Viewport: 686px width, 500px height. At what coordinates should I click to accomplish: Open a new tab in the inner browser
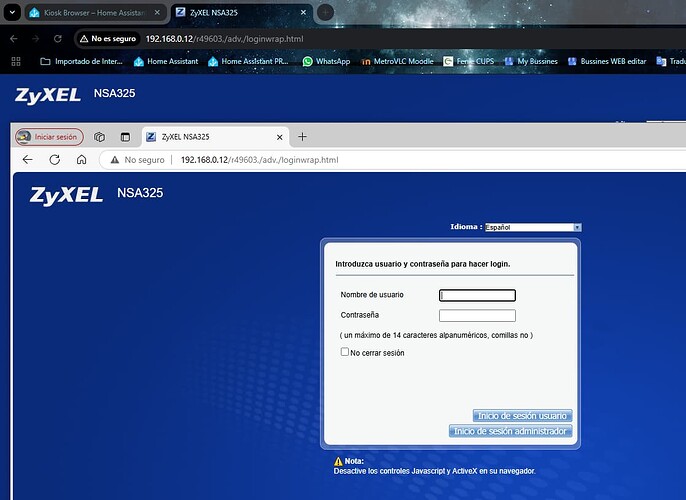(302, 137)
